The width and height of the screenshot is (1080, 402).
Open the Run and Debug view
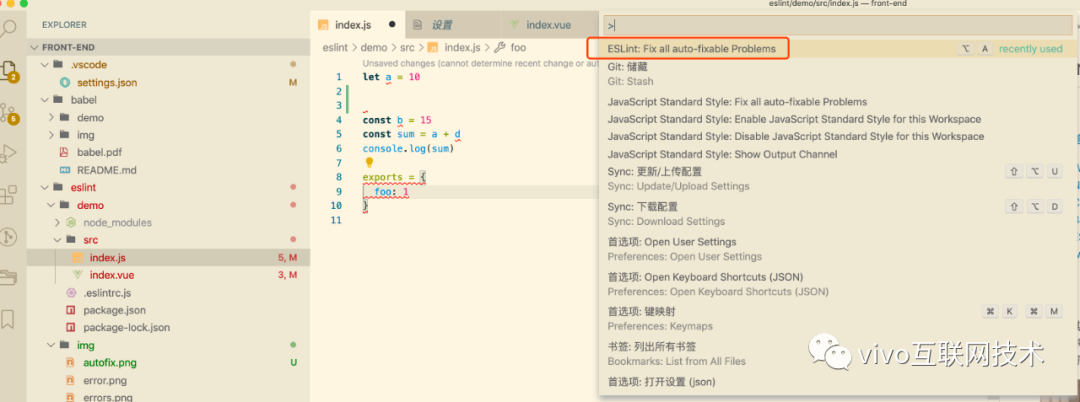pyautogui.click(x=8, y=154)
